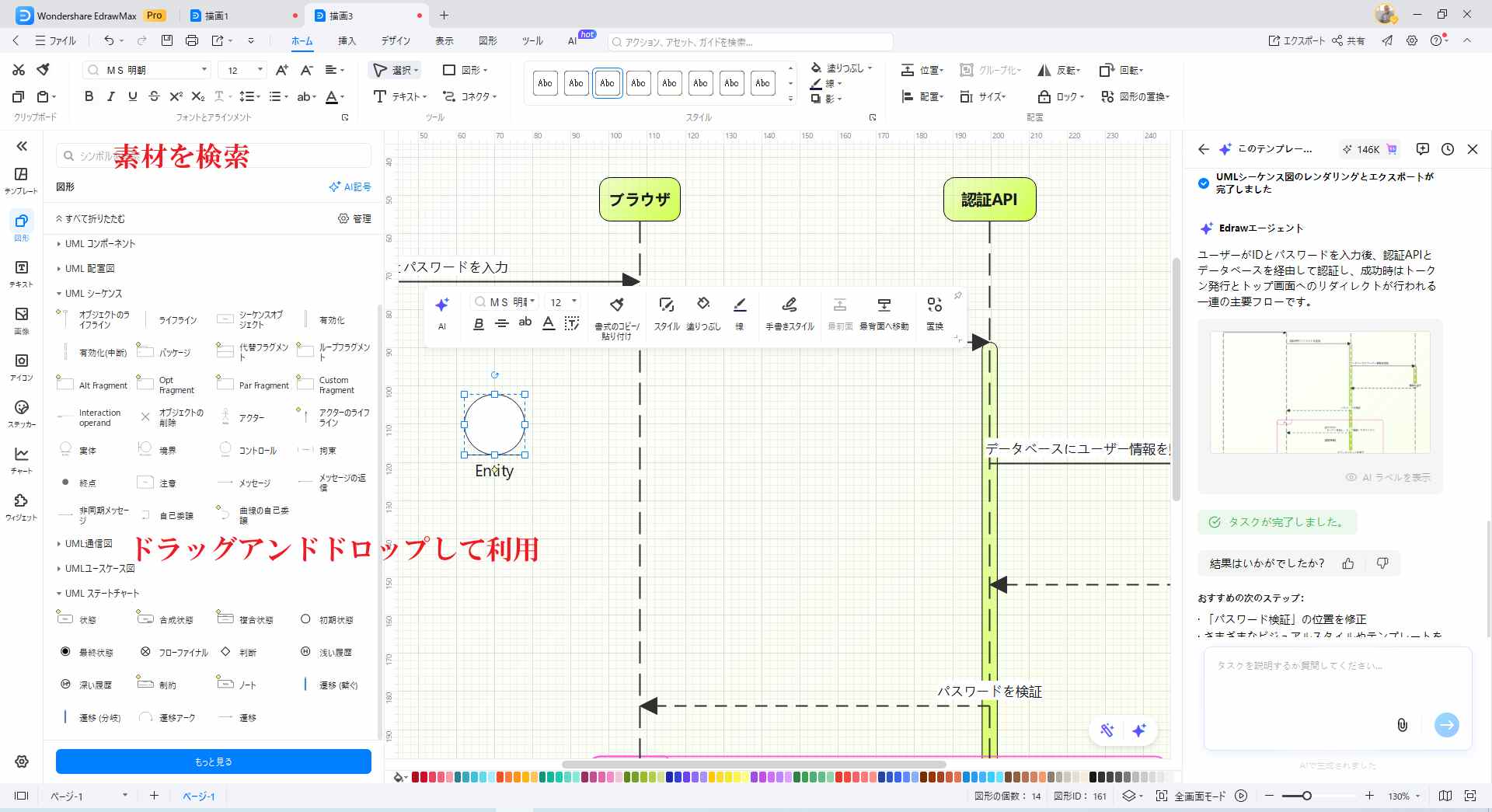Expand the UML通信図 shape category
The width and height of the screenshot is (1492, 812).
tap(58, 543)
